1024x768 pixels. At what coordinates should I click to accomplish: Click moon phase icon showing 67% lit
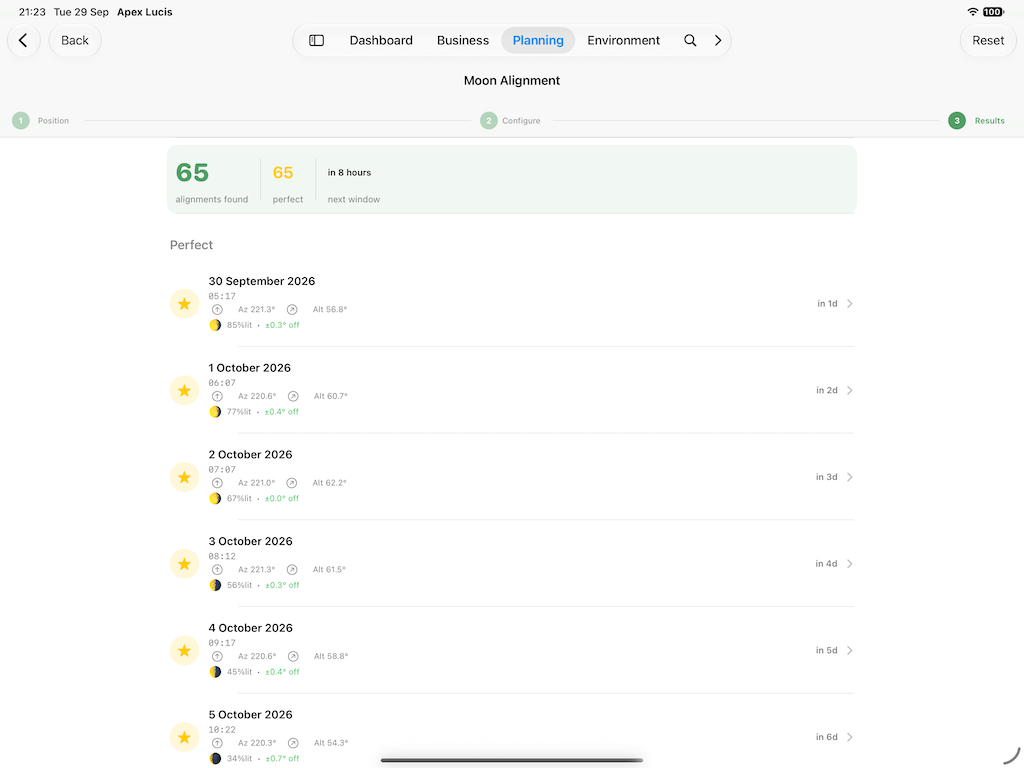coord(215,498)
